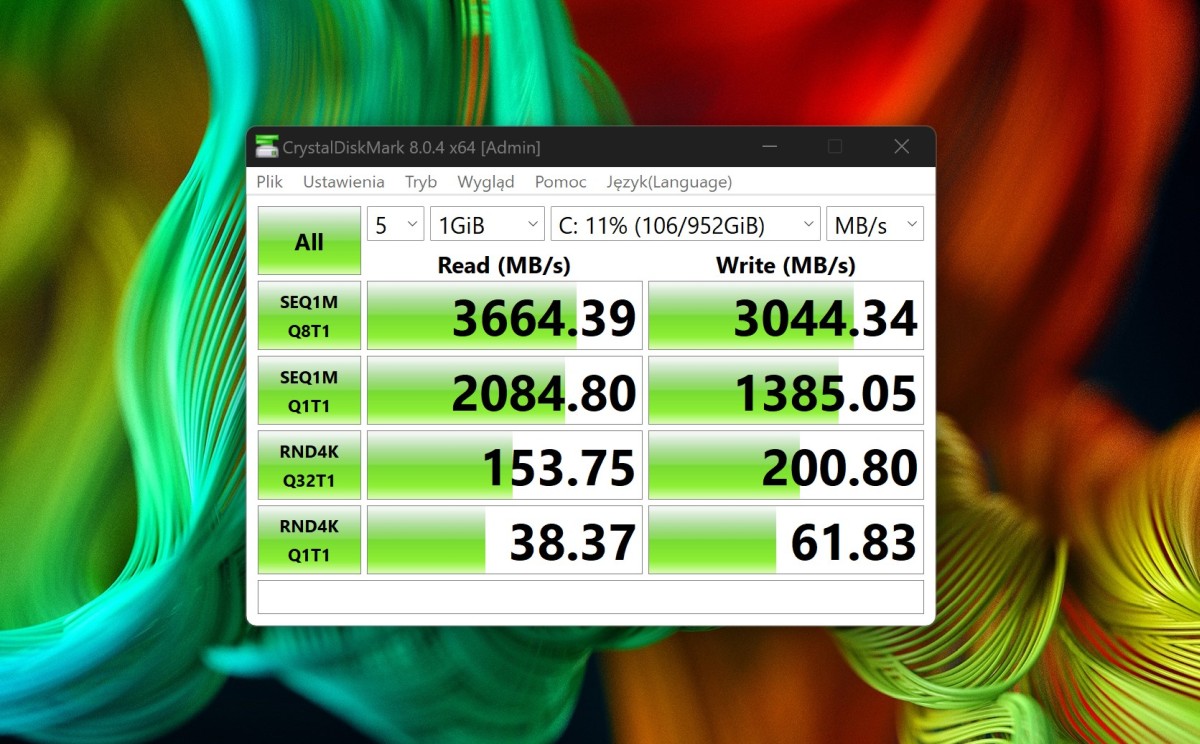Launch the RND4K Q1T1 benchmark
Screen dimensions: 1200x744
coord(309,540)
